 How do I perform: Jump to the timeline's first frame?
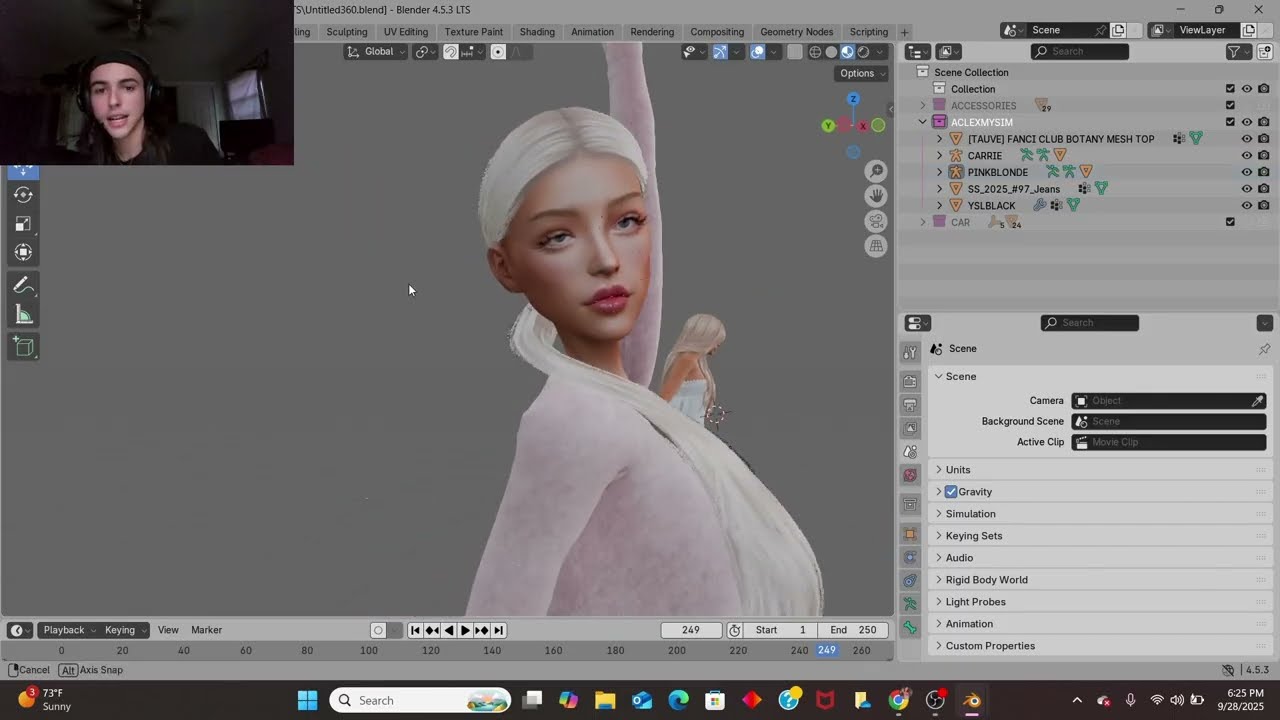(415, 630)
